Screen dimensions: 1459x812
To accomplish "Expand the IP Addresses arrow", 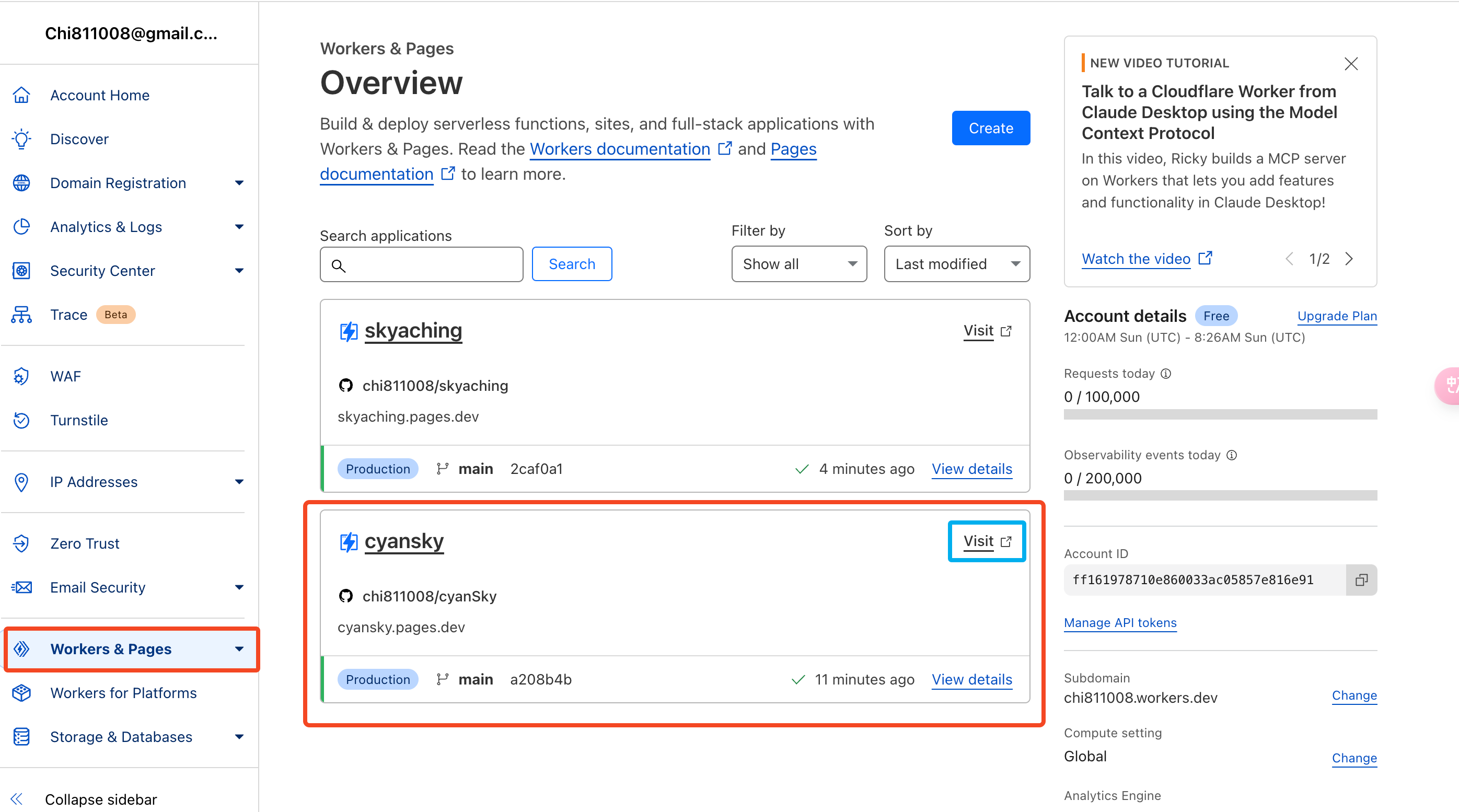I will 239,482.
